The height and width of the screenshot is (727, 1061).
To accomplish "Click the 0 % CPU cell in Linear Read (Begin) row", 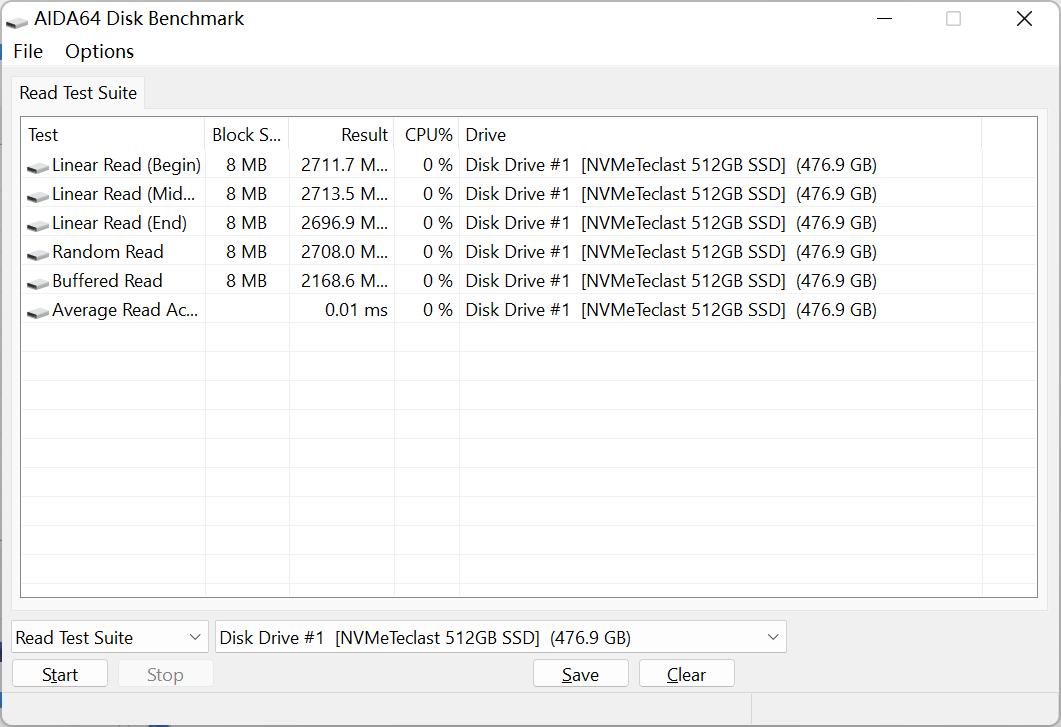I will click(438, 164).
